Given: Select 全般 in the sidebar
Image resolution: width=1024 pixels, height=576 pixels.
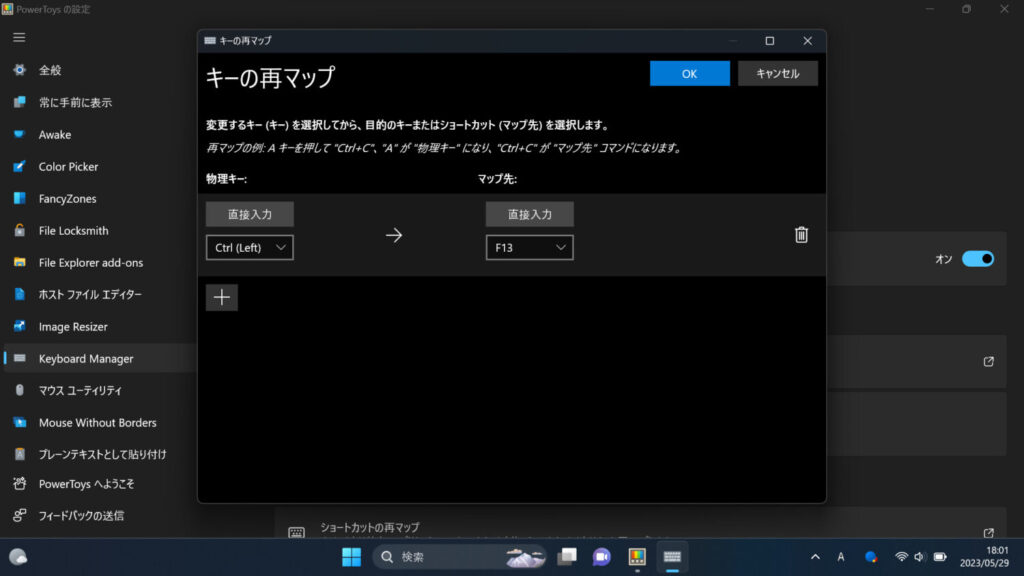Looking at the screenshot, I should pyautogui.click(x=99, y=70).
